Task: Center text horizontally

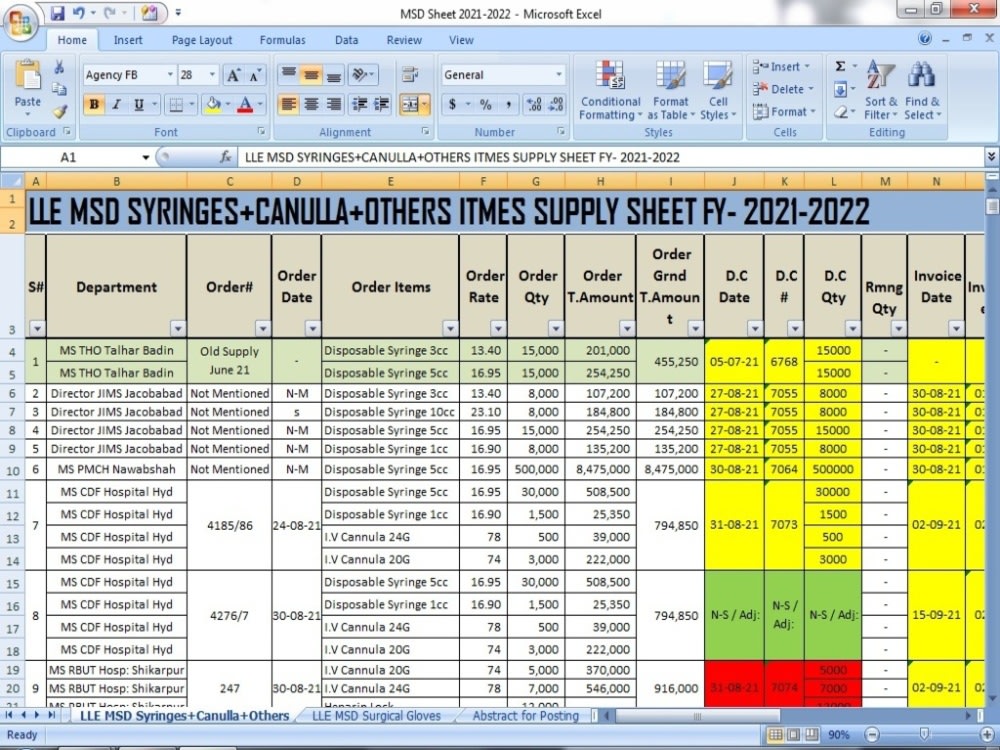Action: [x=311, y=105]
